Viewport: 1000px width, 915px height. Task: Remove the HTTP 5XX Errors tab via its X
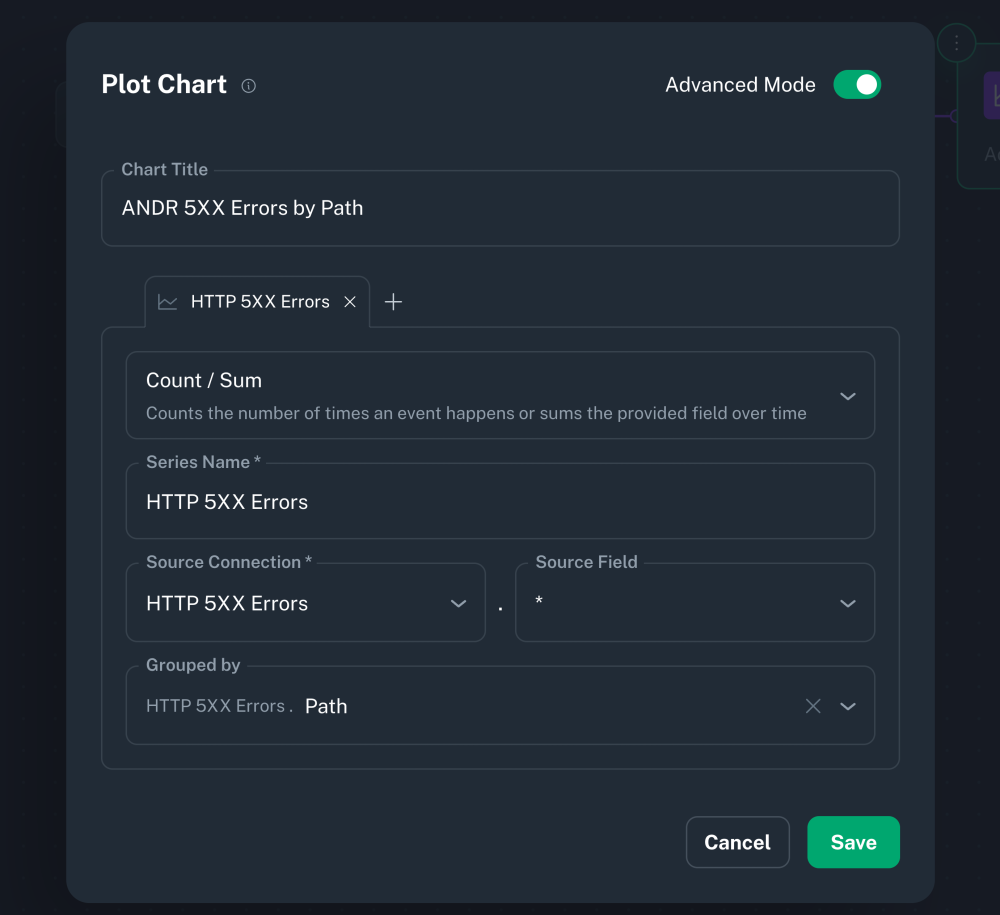pyautogui.click(x=350, y=301)
